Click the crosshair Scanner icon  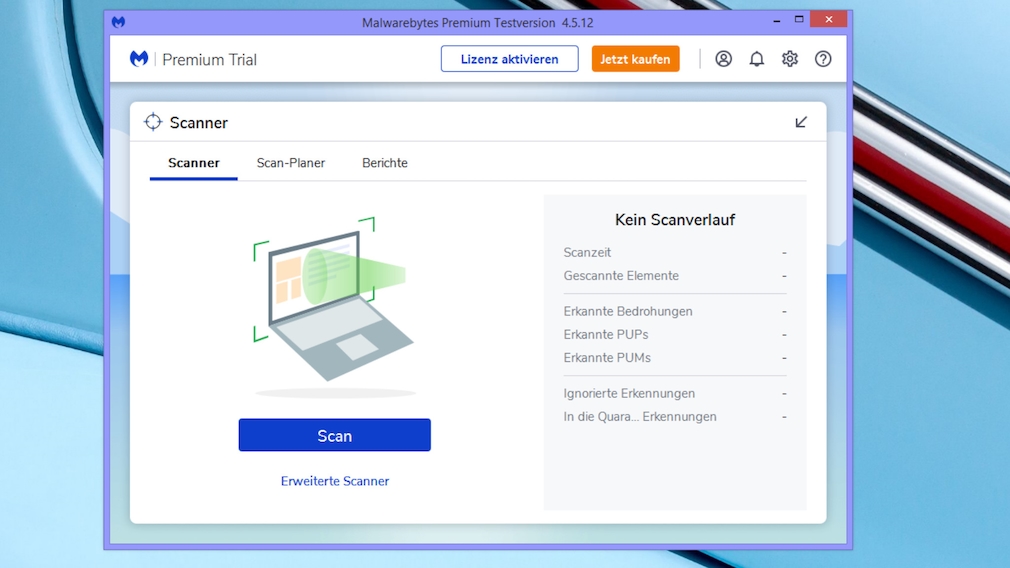(153, 122)
